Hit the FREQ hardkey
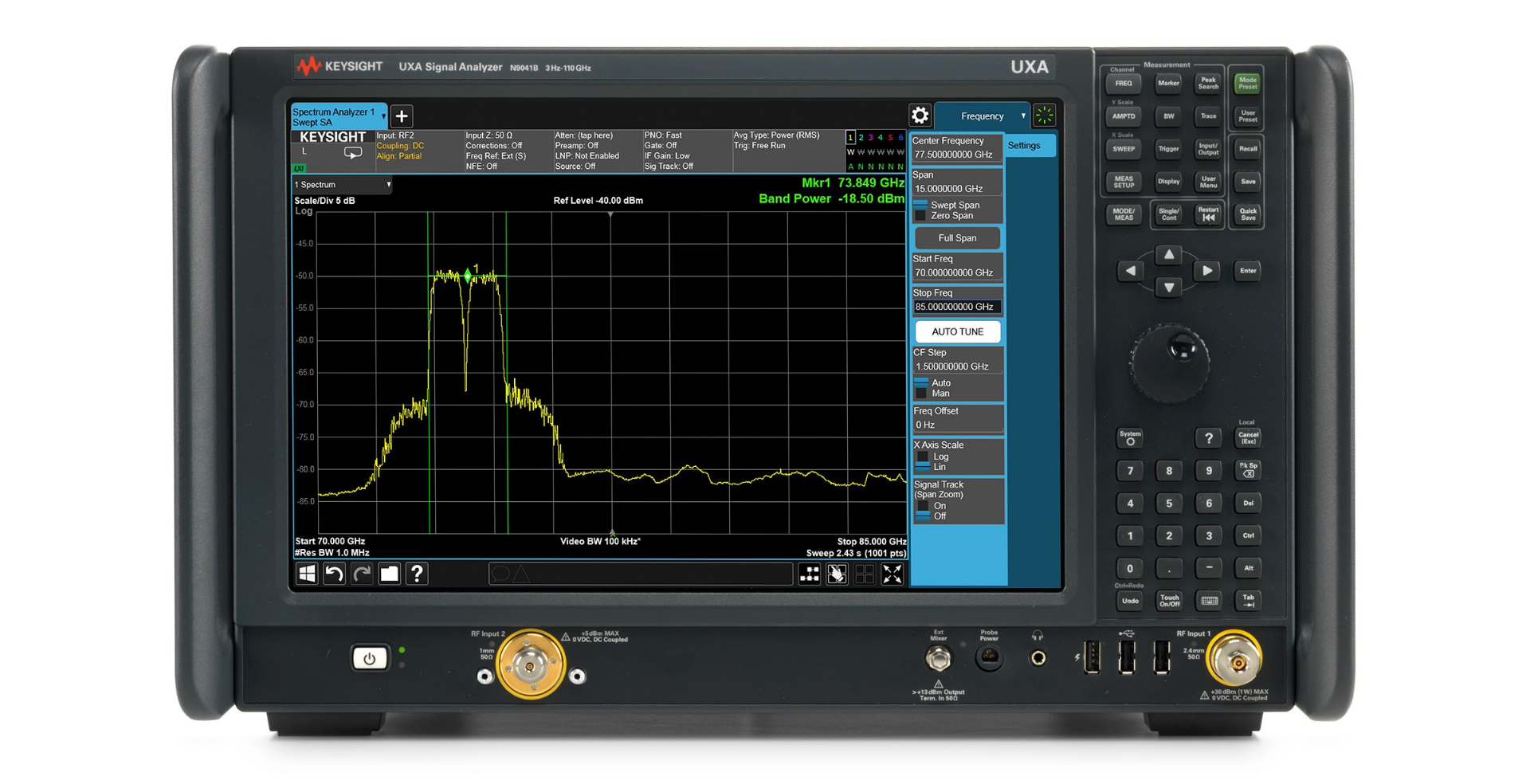This screenshot has height=784, width=1530. [x=1124, y=84]
